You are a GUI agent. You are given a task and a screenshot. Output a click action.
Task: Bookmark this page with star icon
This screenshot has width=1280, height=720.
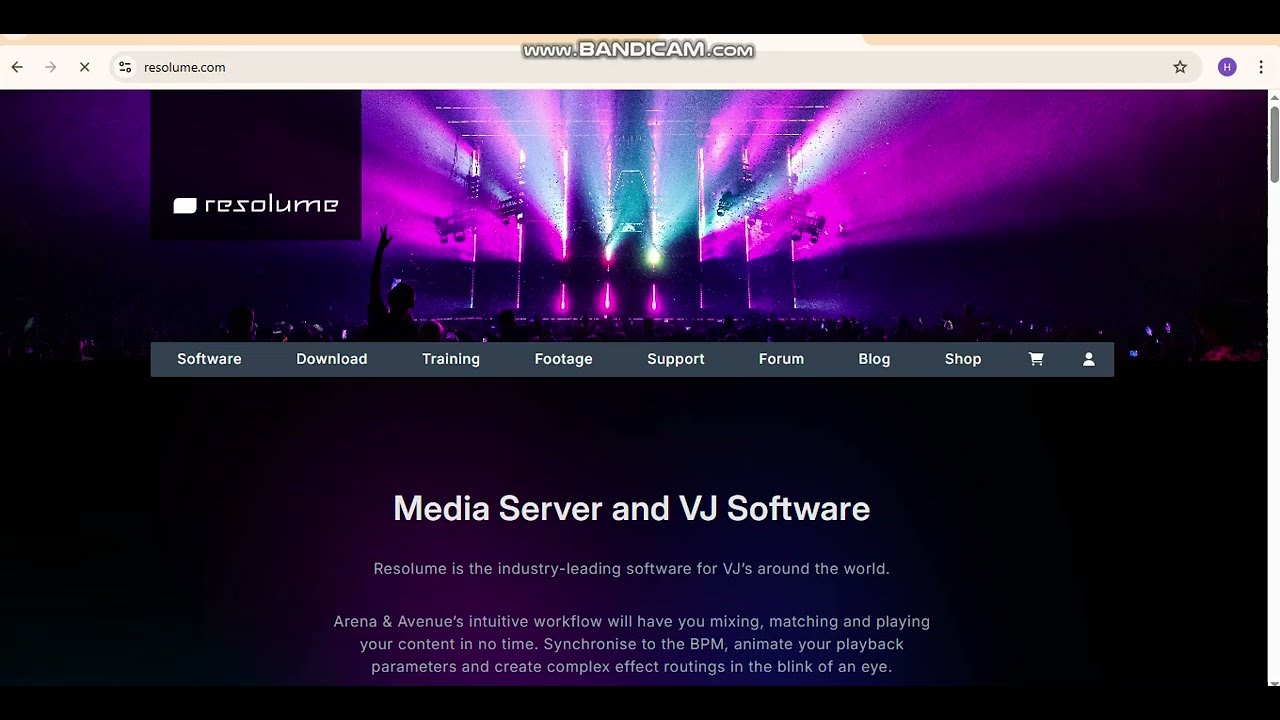[x=1180, y=67]
